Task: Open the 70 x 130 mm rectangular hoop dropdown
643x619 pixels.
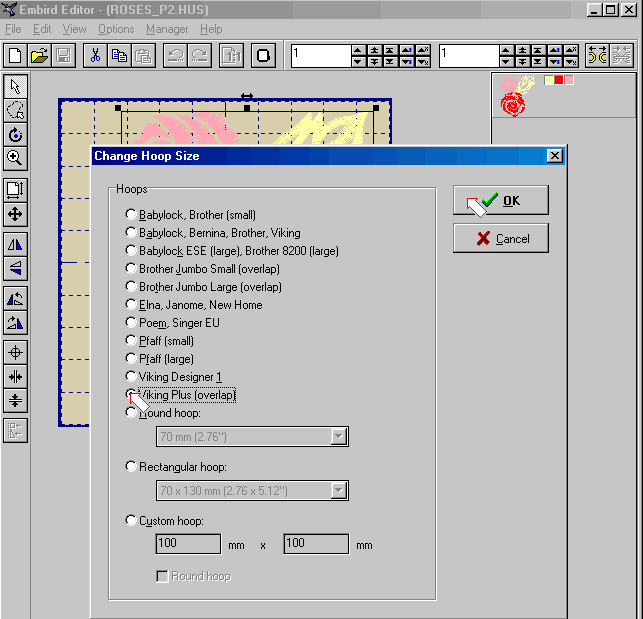Action: tap(339, 490)
